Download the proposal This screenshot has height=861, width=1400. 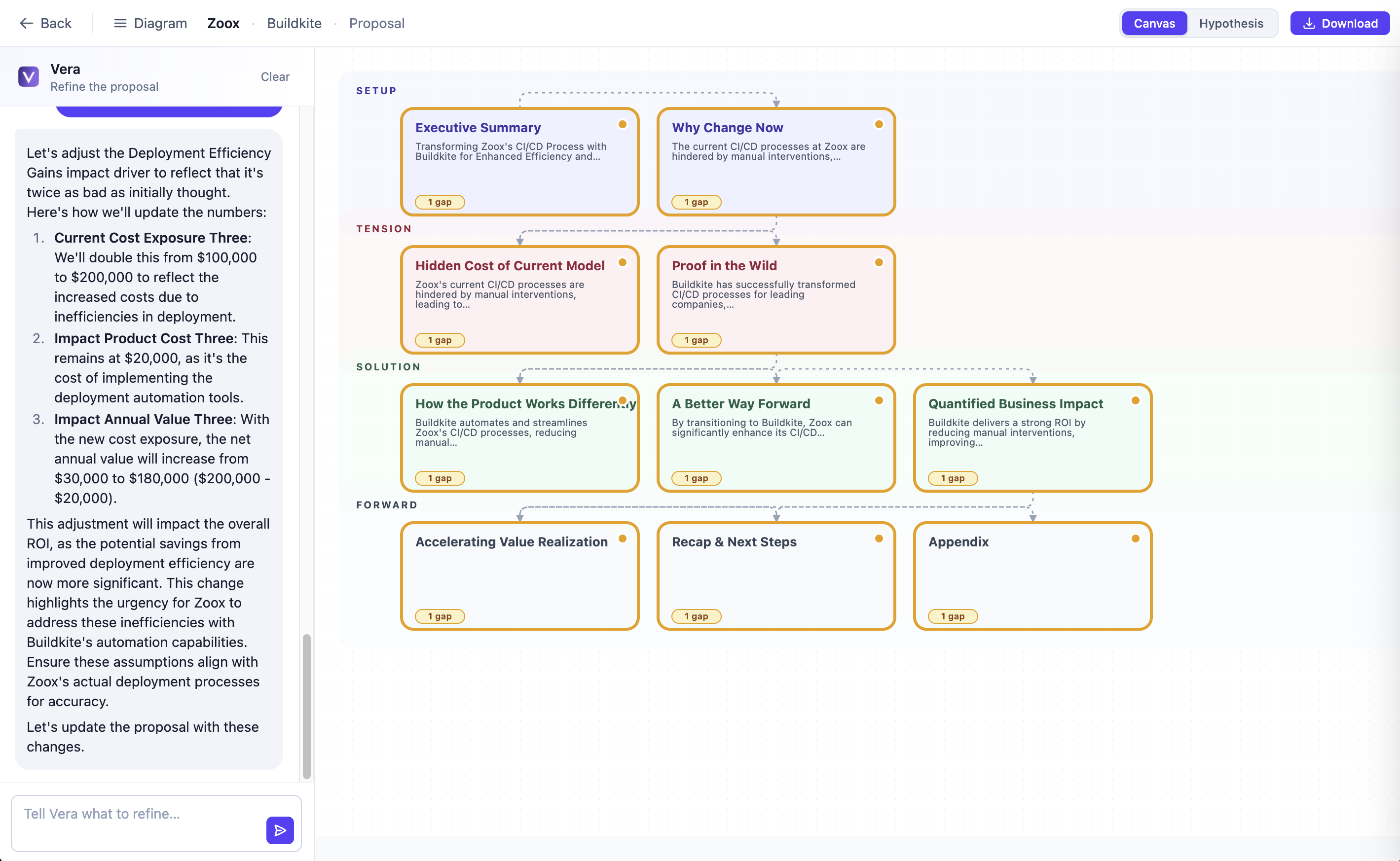point(1340,23)
